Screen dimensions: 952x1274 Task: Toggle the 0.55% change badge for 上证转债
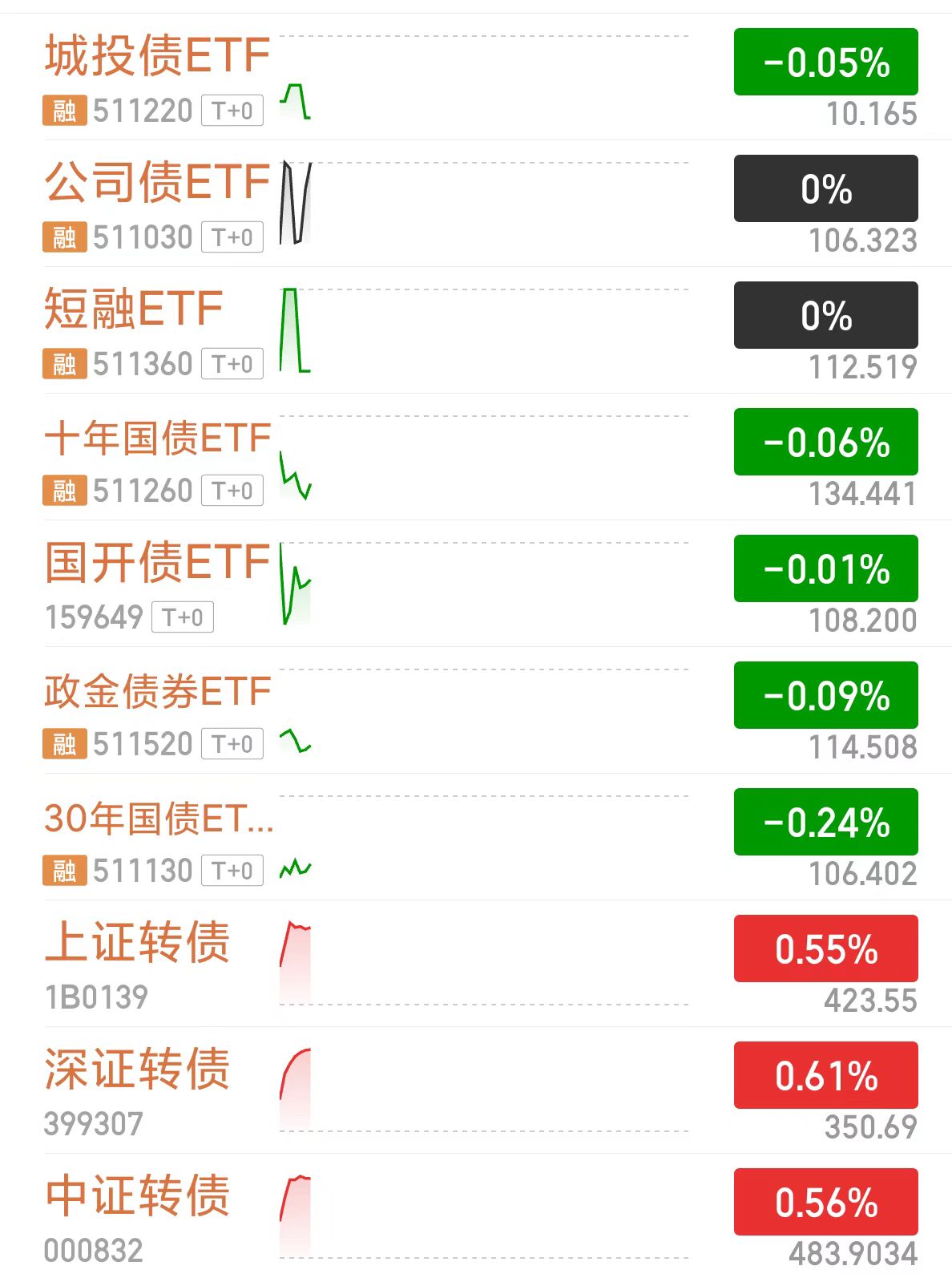(x=825, y=948)
